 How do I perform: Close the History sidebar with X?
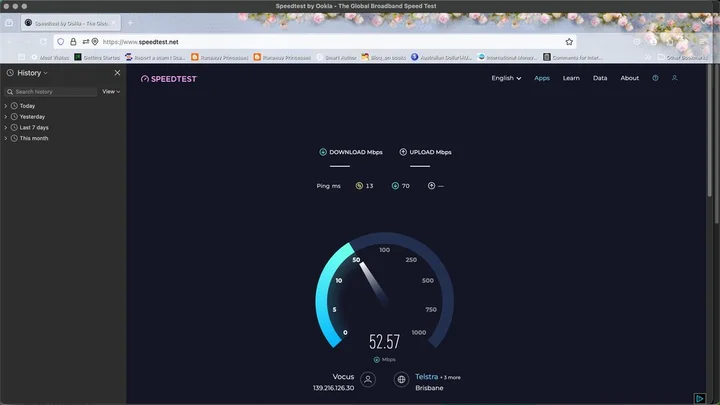[117, 73]
